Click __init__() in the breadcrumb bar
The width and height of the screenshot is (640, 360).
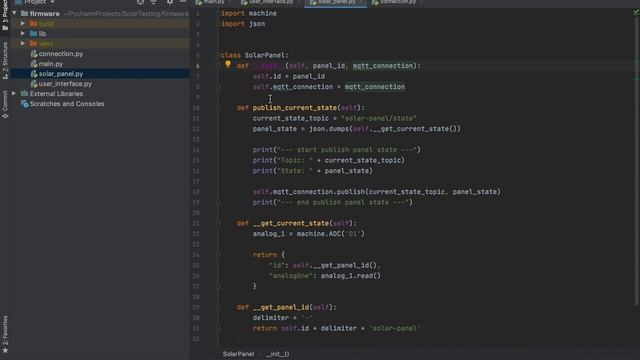point(278,354)
